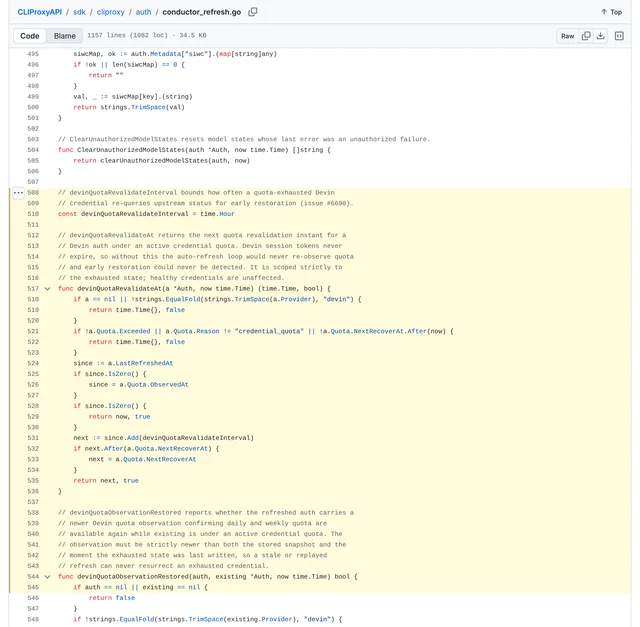
Task: Select line number 536
Action: [x=33, y=491]
